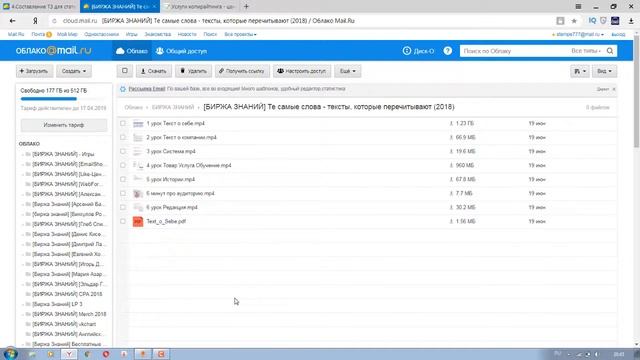This screenshot has height=360, width=640.
Task: Click the Скачать download button
Action: (x=153, y=71)
